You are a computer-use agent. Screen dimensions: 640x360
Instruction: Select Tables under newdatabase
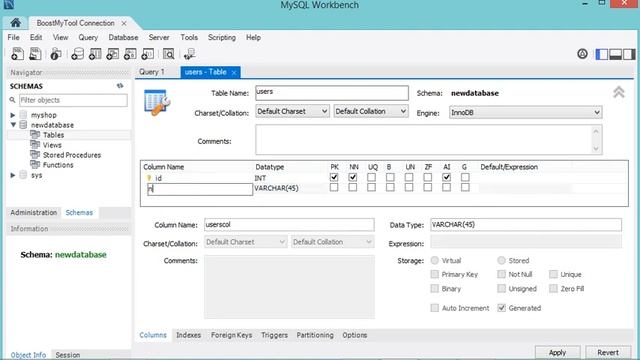[x=53, y=135]
